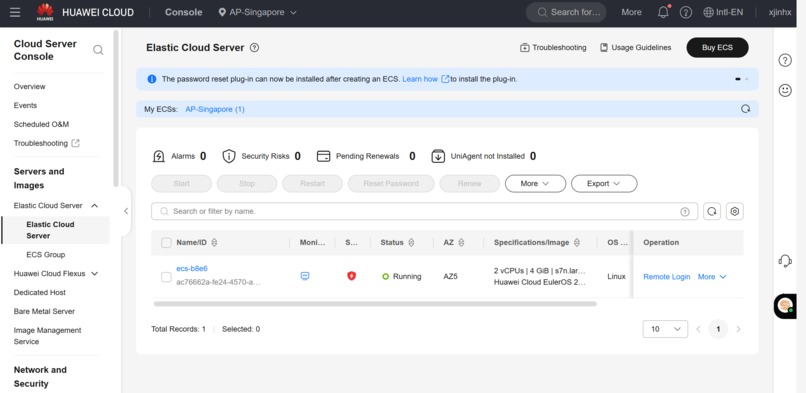The width and height of the screenshot is (806, 393).
Task: Open the chat assistant avatar
Action: pyautogui.click(x=785, y=306)
